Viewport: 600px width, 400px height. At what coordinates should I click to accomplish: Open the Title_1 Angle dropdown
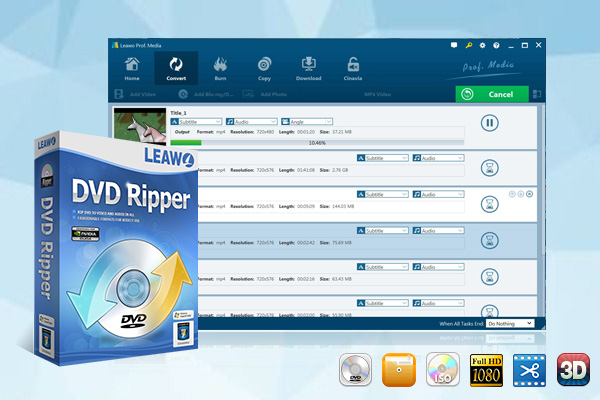click(307, 122)
